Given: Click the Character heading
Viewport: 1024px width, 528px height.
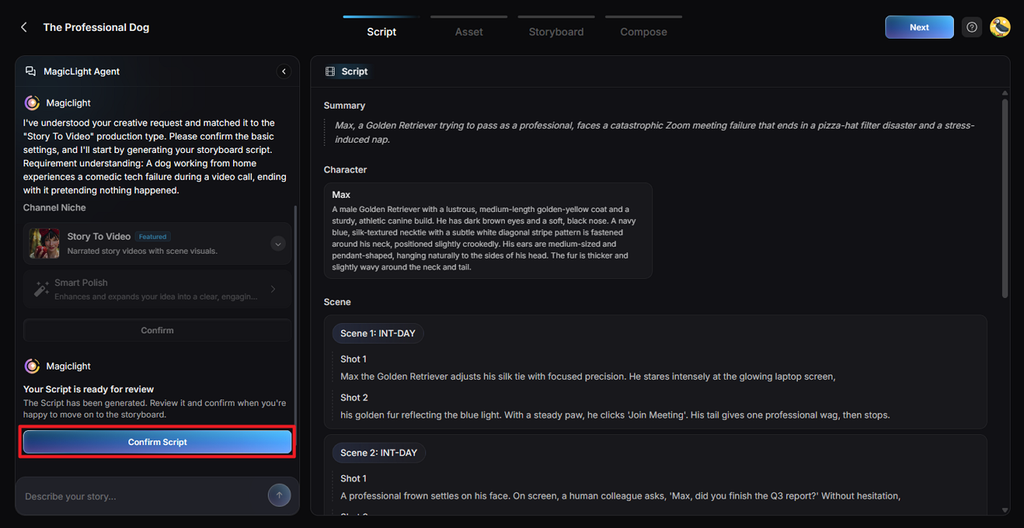Looking at the screenshot, I should tap(345, 170).
